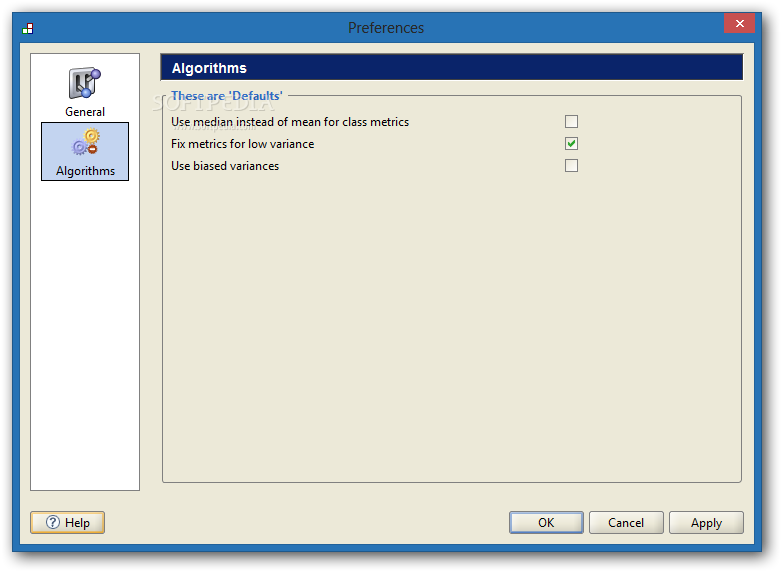Click the 'Fix metrics for low variance' label

tap(242, 144)
